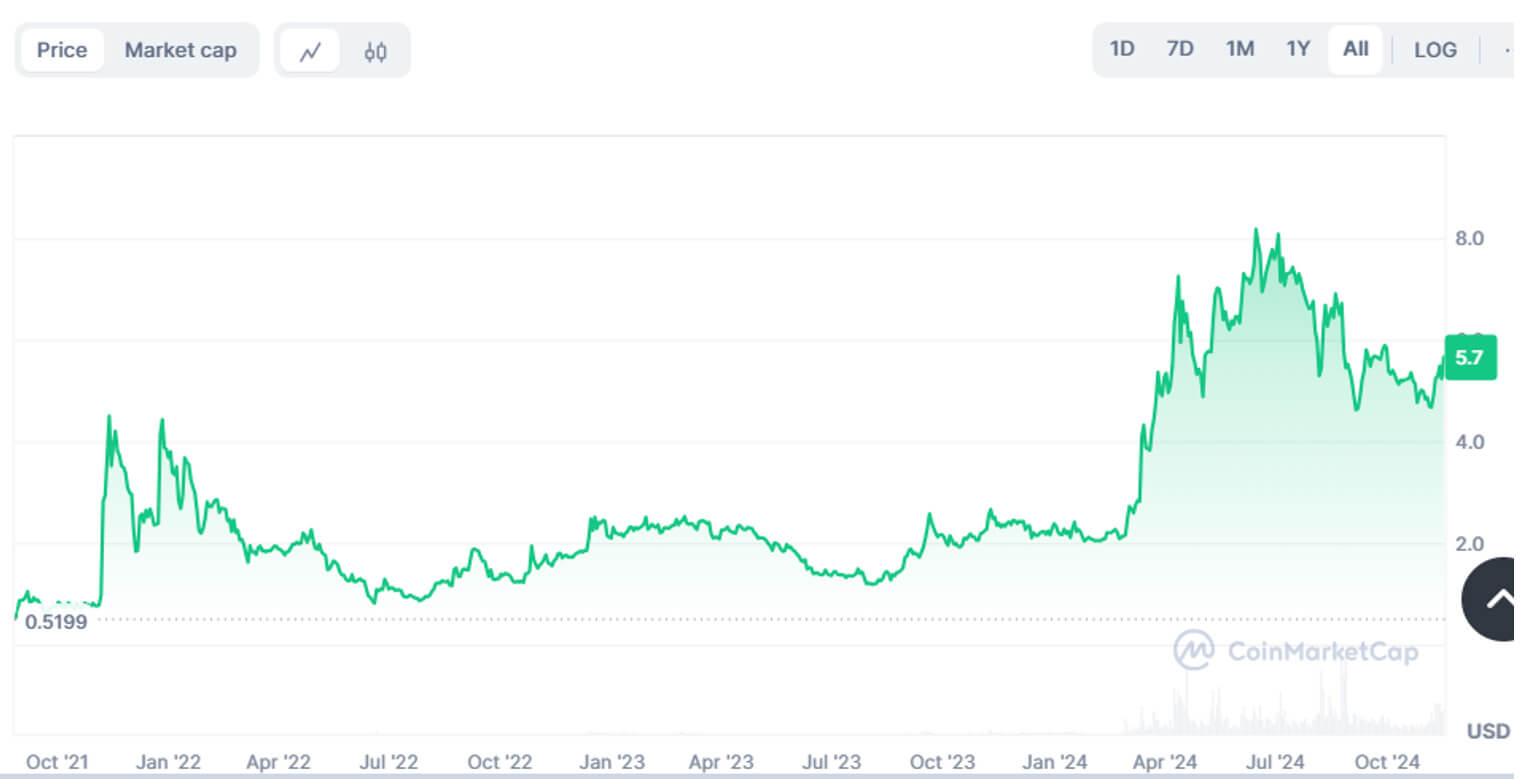The height and width of the screenshot is (779, 1526).
Task: Switch chart to Market cap
Action: tap(180, 50)
